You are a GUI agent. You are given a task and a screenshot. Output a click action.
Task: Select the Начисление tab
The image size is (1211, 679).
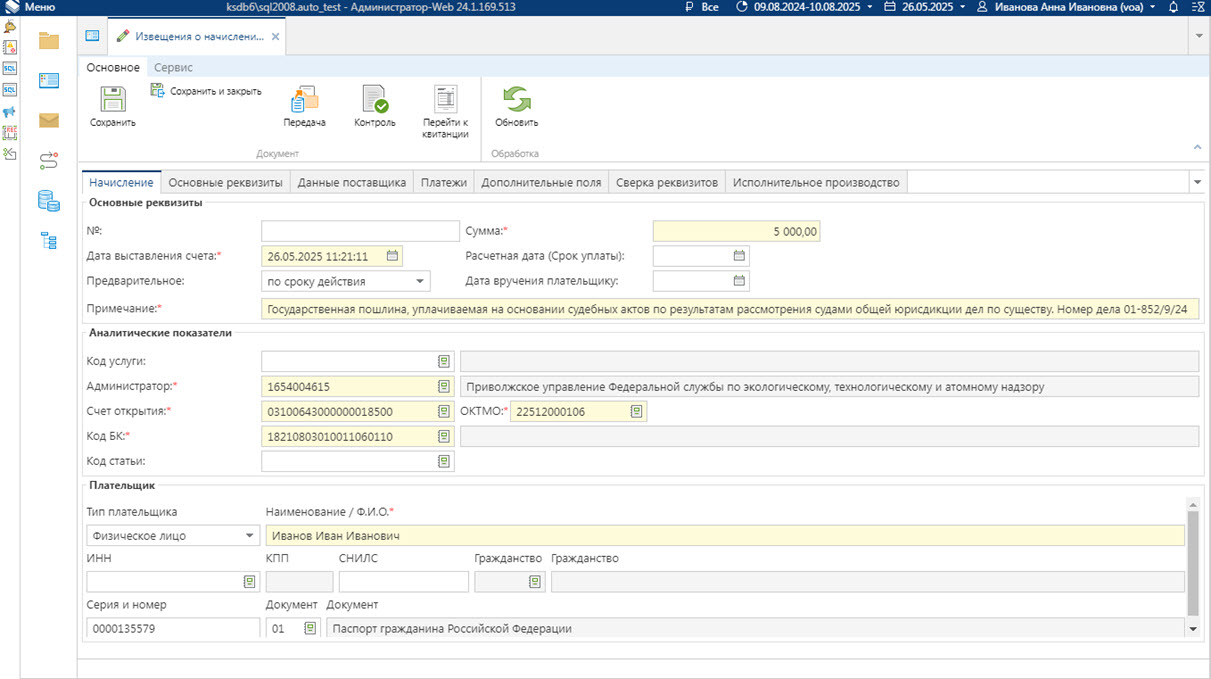[x=121, y=183]
